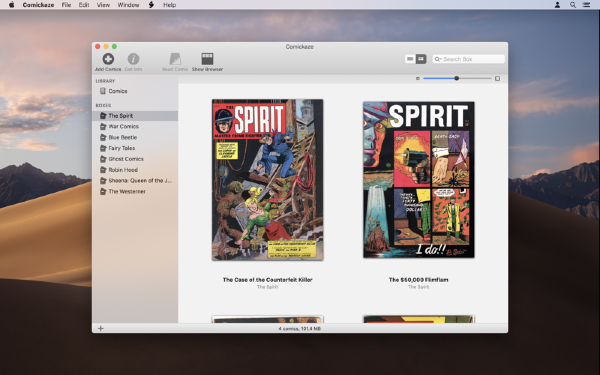Select the Blue Beetle box

pos(135,137)
